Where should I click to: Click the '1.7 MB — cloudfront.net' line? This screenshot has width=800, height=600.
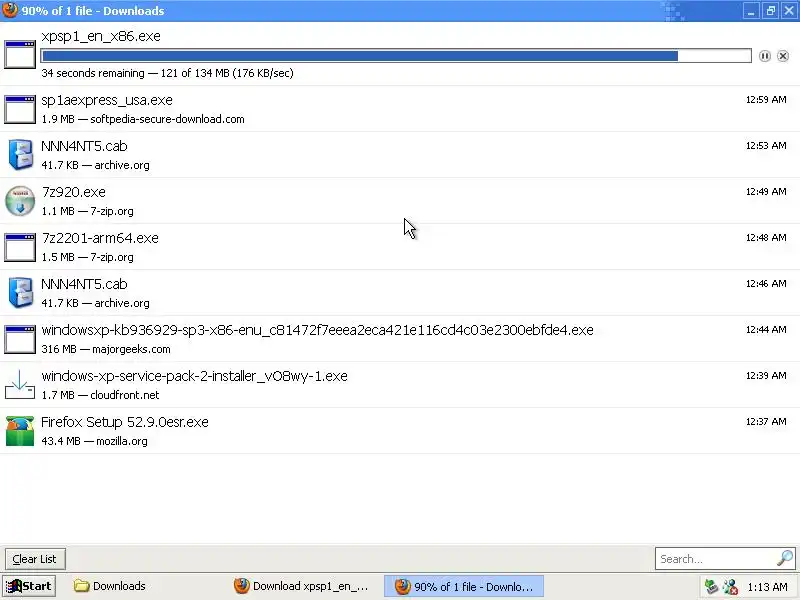(101, 395)
